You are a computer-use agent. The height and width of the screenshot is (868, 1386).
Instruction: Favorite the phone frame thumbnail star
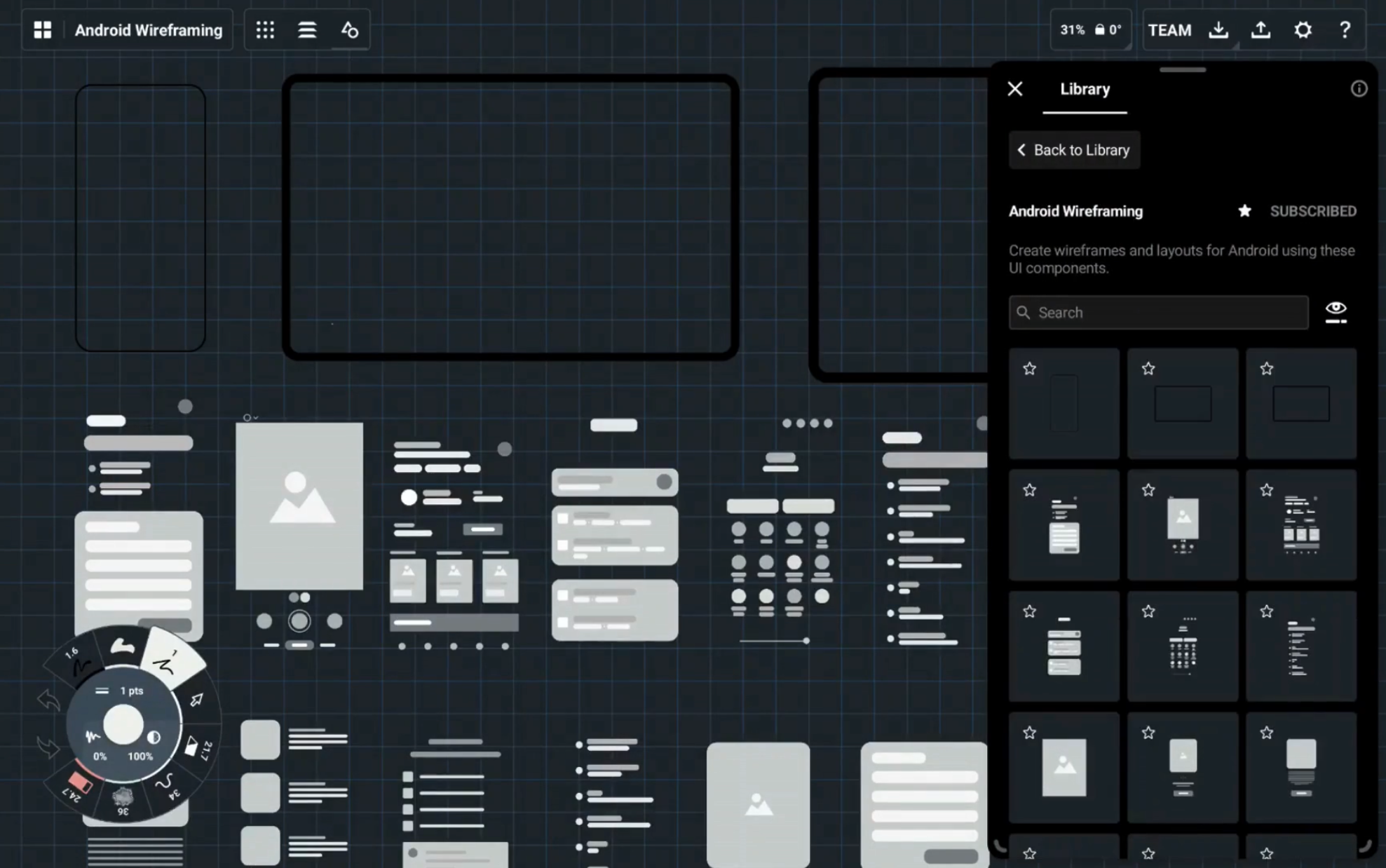(x=1029, y=368)
